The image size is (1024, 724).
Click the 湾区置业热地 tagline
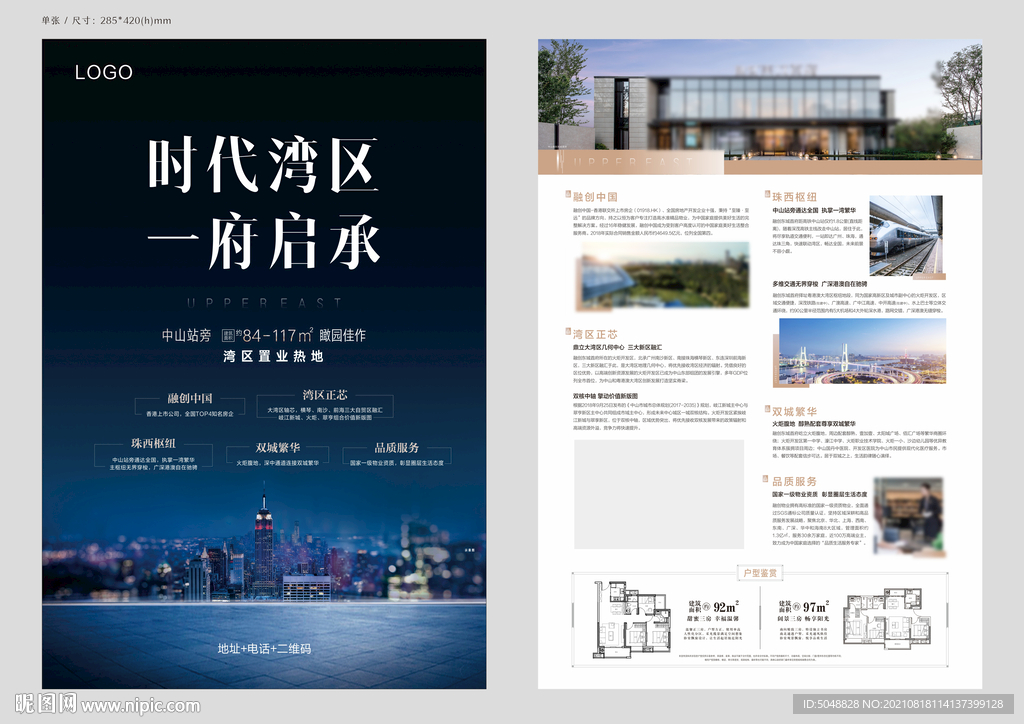point(264,357)
